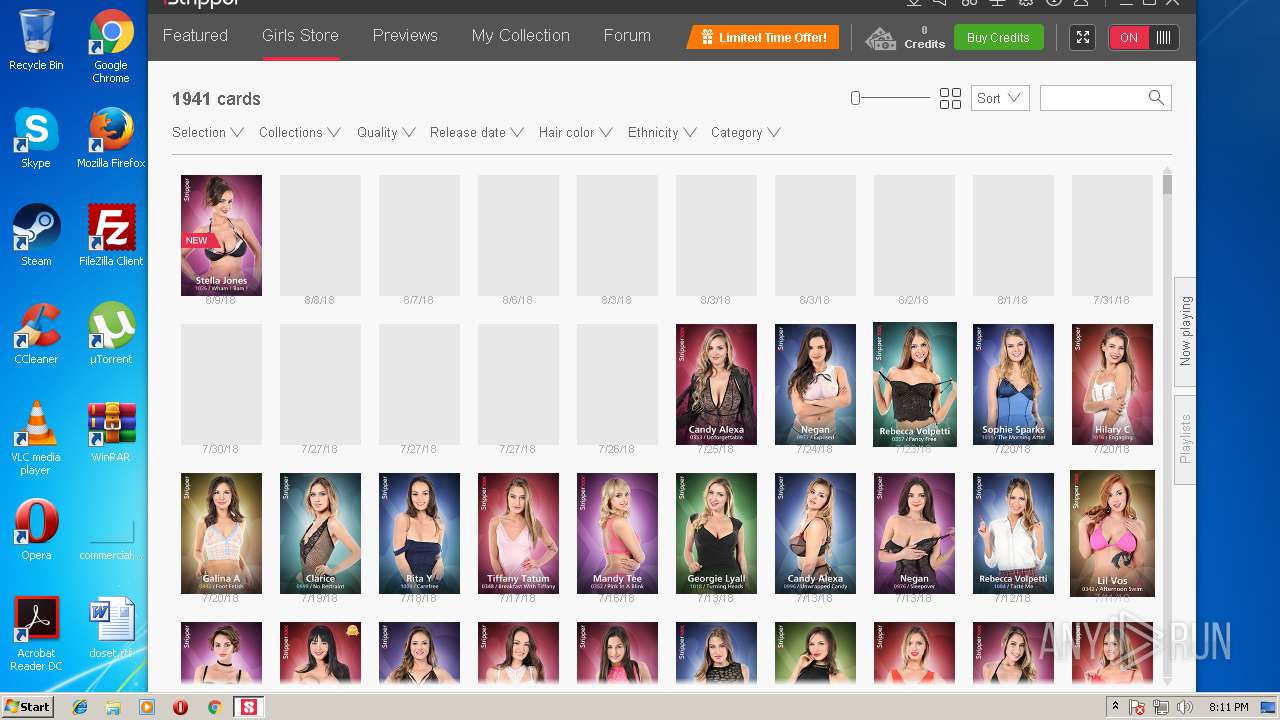
Task: Click the magnifier search icon
Action: (1156, 97)
